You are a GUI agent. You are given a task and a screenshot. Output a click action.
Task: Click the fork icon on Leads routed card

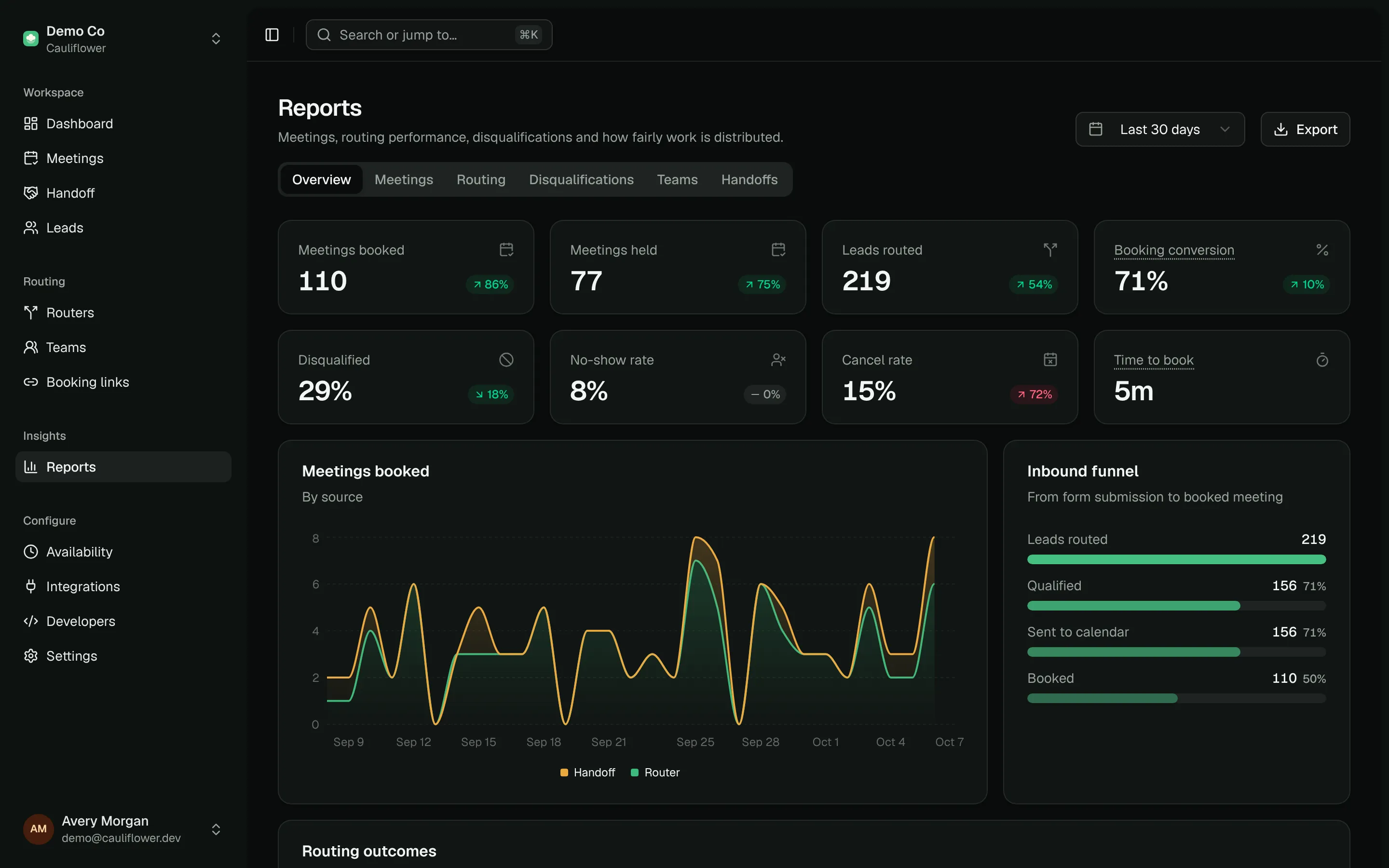point(1050,250)
